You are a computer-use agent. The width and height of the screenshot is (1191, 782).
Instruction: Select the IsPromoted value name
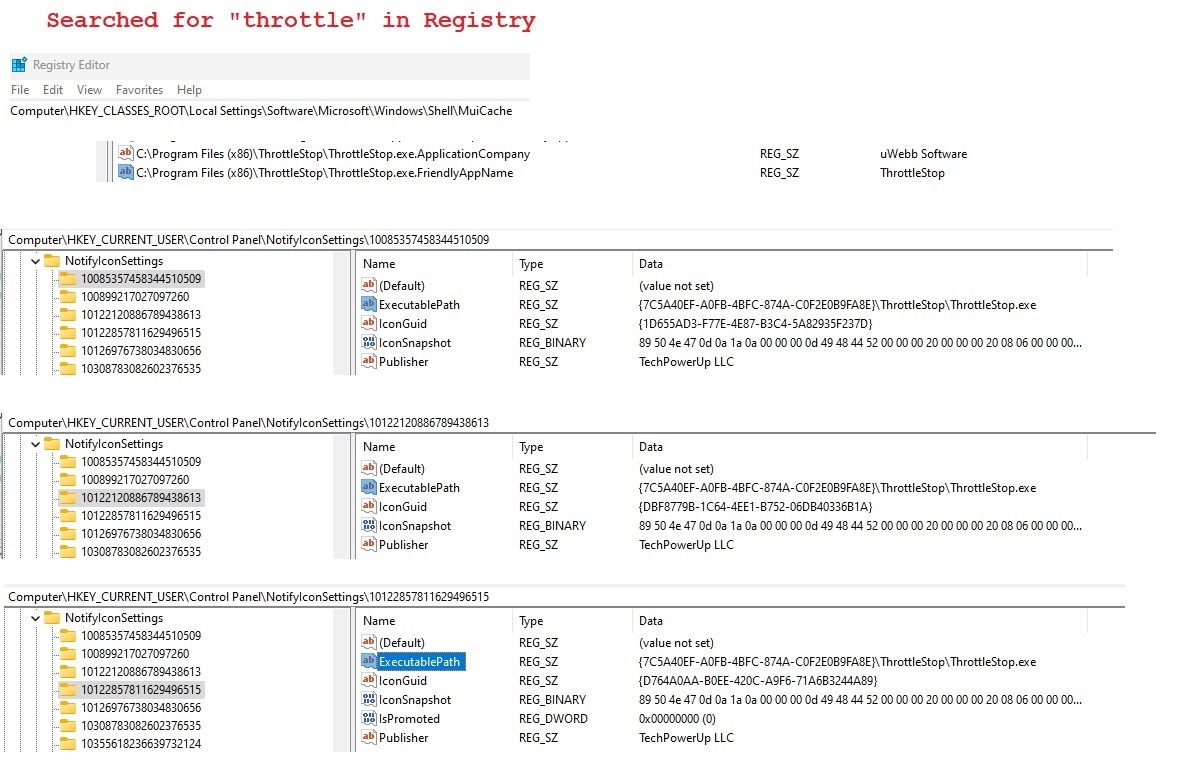[x=409, y=719]
